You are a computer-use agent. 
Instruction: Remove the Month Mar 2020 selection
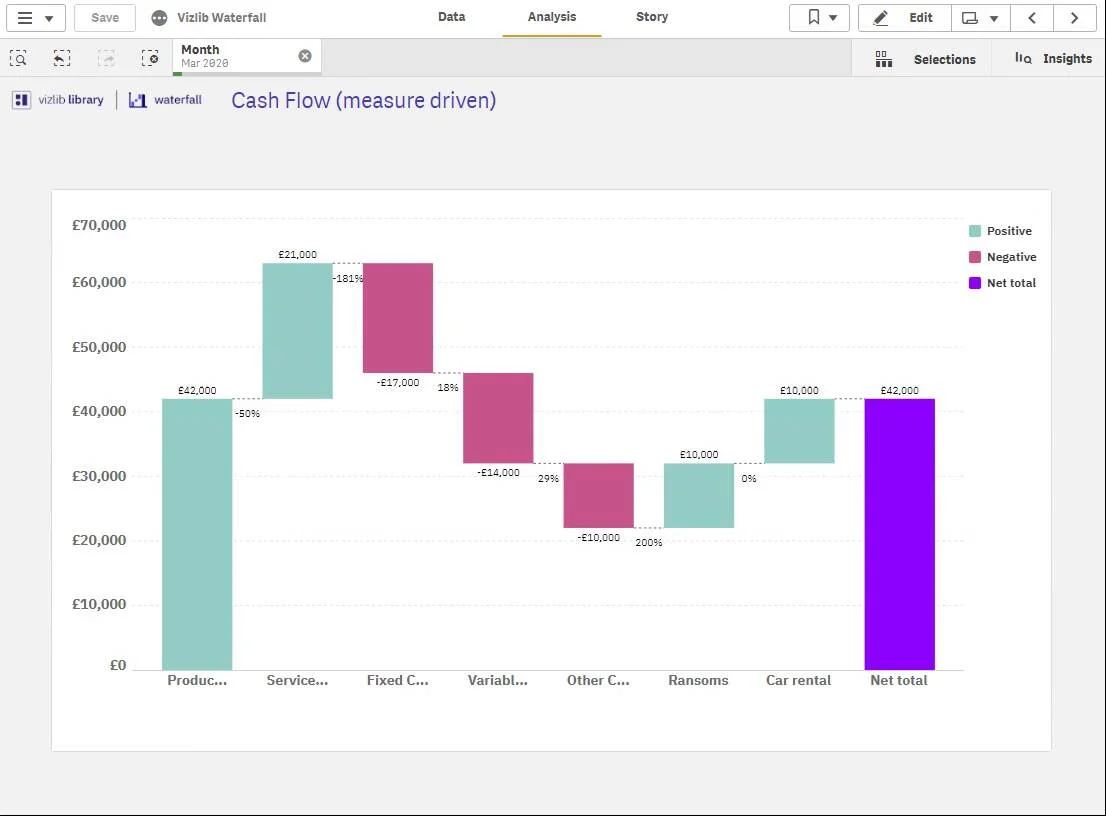tap(305, 56)
